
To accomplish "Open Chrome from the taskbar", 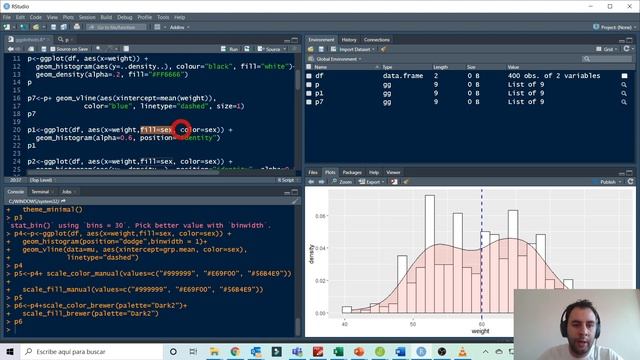I will click(235, 351).
